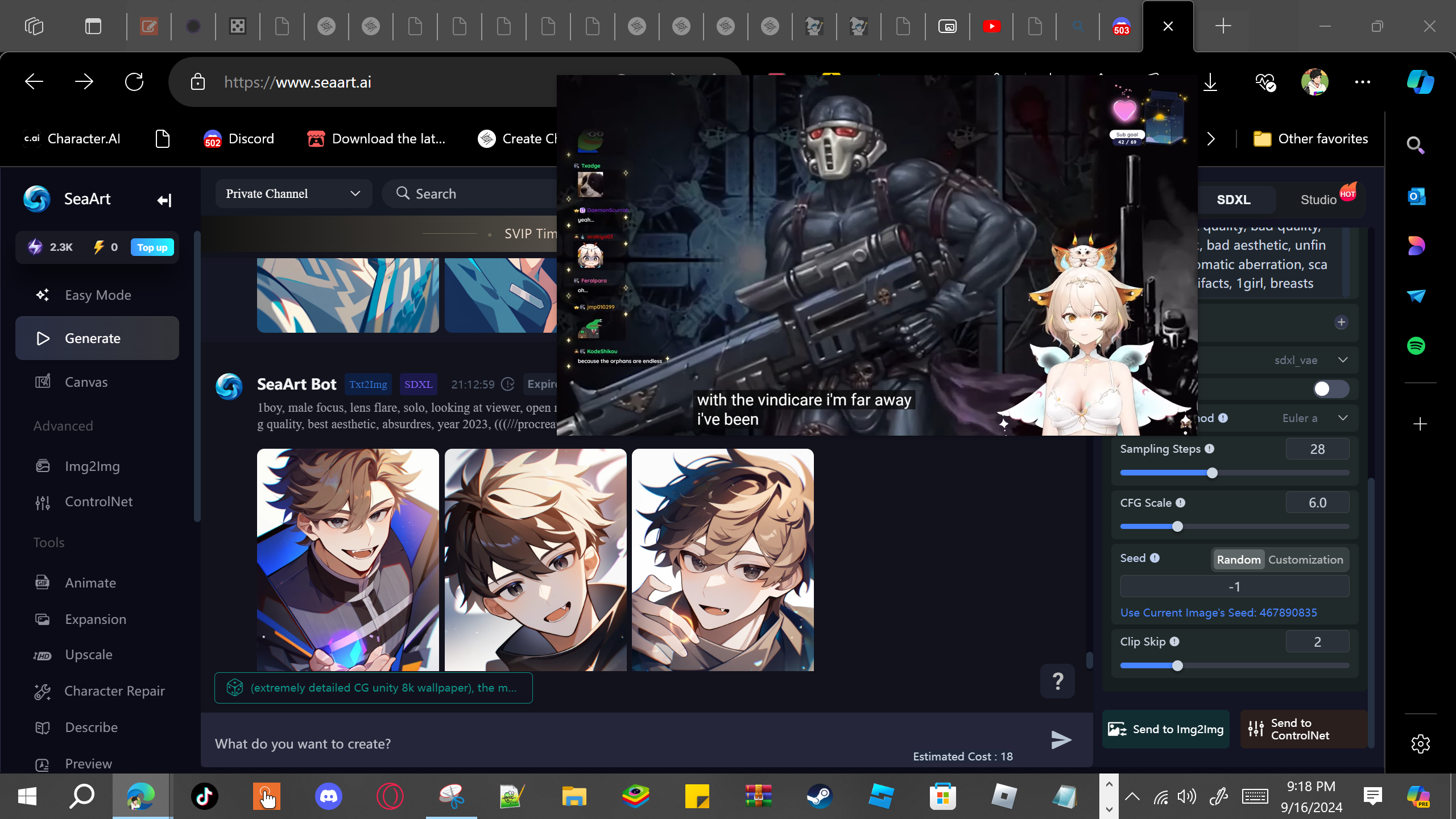Click the Expansion tool icon
This screenshot has height=819, width=1456.
pos(43,619)
